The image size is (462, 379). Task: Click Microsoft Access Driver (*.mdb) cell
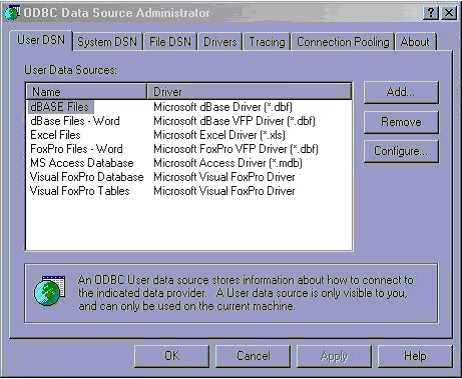(x=228, y=163)
